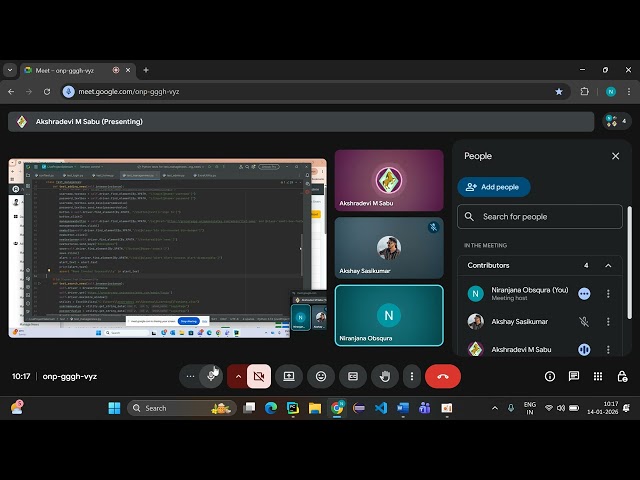Click the audio indicator beside Niranjana Obsqura
The image size is (640, 480).
coord(584,293)
